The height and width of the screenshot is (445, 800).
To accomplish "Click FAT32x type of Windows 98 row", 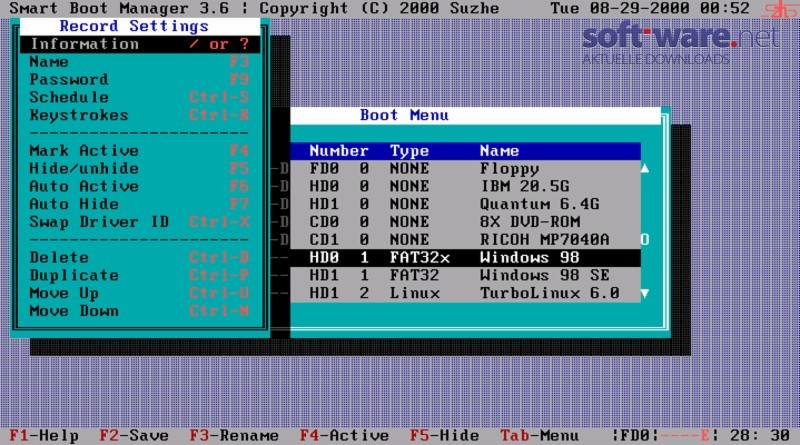I will [419, 258].
